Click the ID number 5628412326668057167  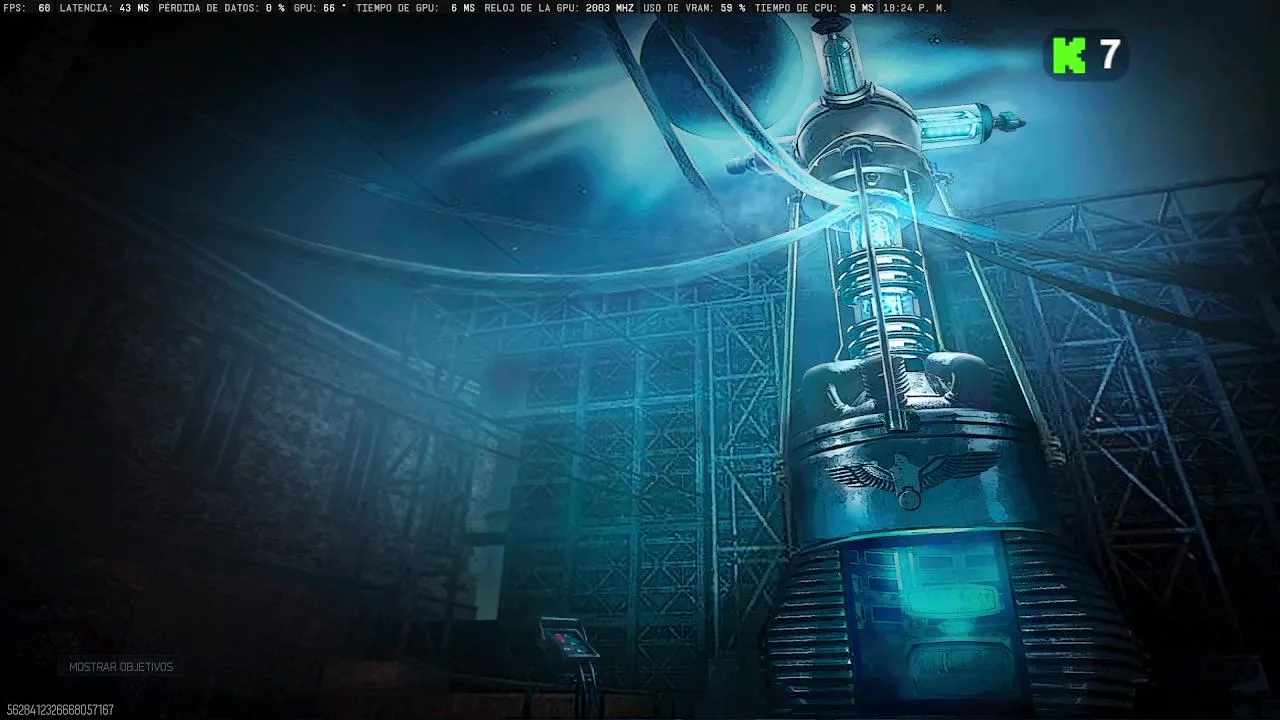[x=60, y=710]
